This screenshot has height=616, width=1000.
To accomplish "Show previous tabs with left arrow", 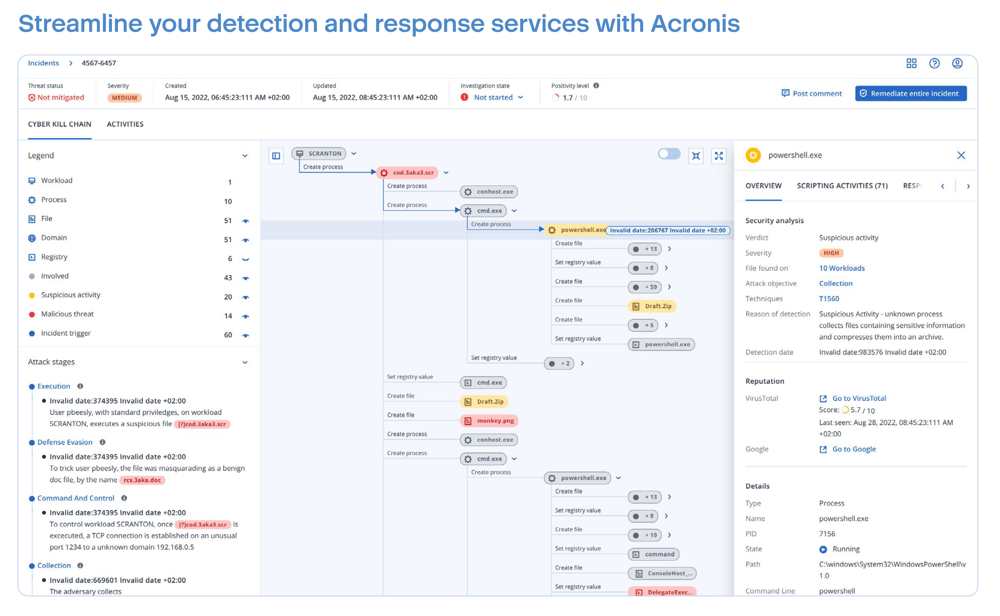I will click(943, 186).
